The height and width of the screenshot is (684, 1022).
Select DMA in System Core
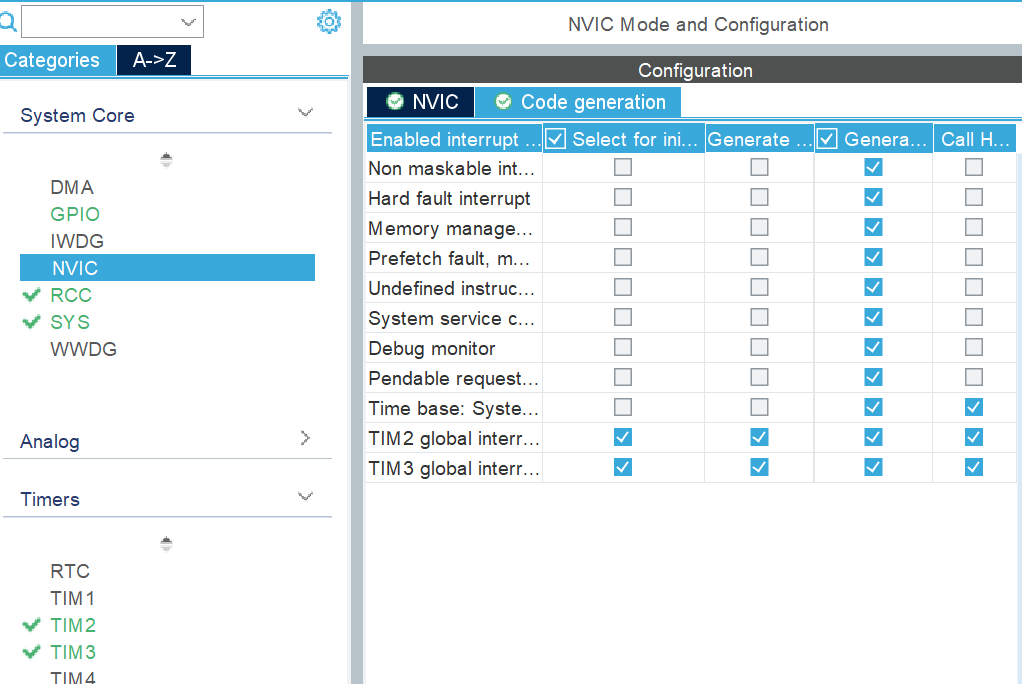pos(72,188)
